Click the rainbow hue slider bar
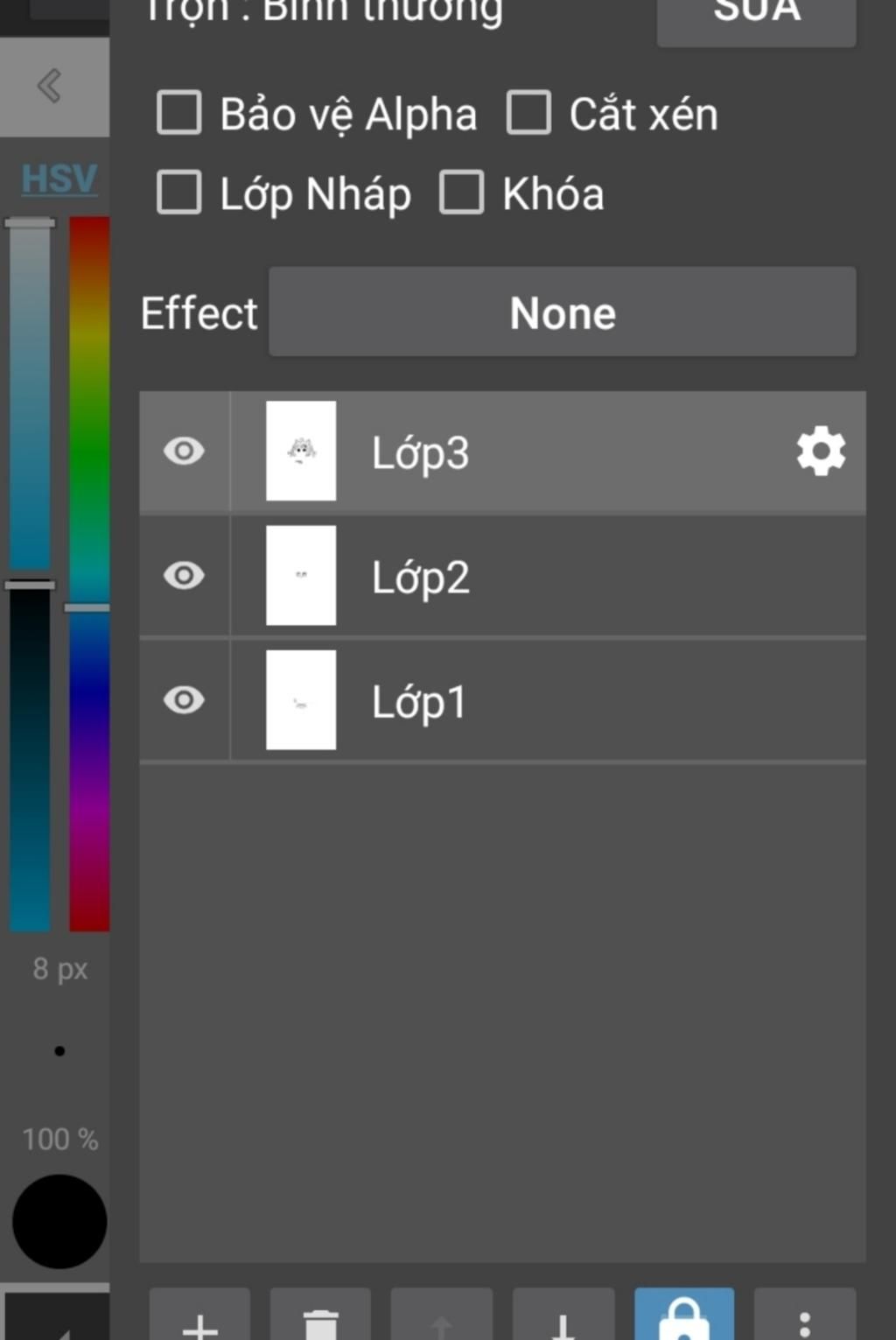The width and height of the screenshot is (896, 1340). pos(89,574)
